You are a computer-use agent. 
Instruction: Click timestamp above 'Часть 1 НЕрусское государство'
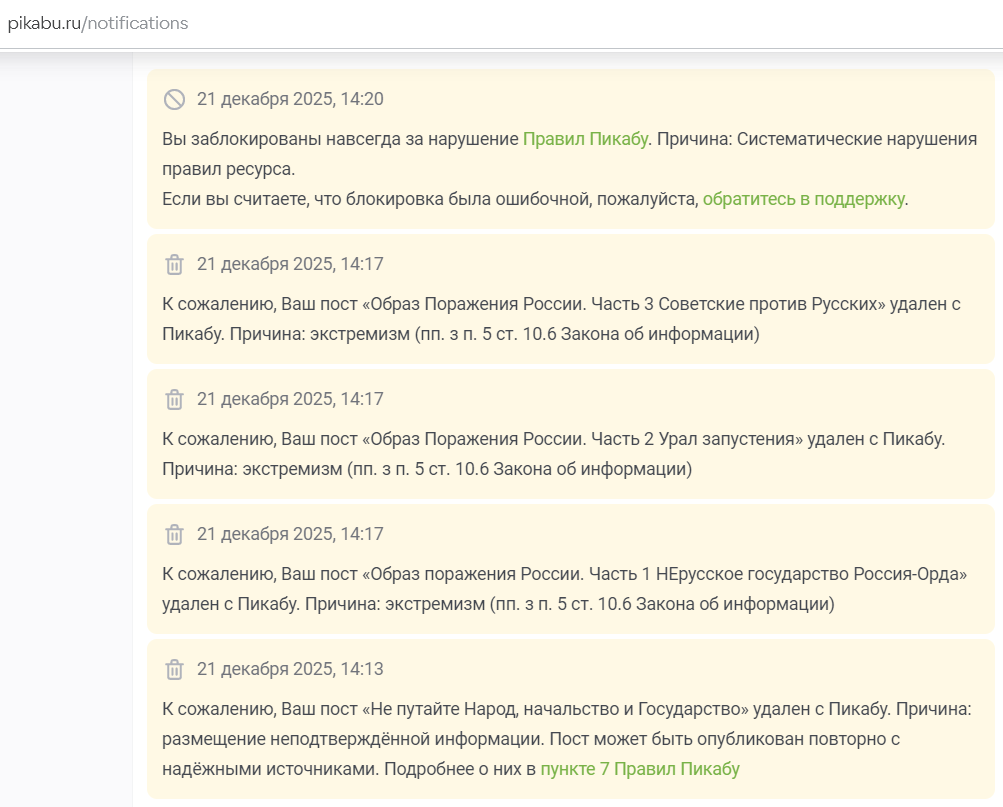point(290,534)
